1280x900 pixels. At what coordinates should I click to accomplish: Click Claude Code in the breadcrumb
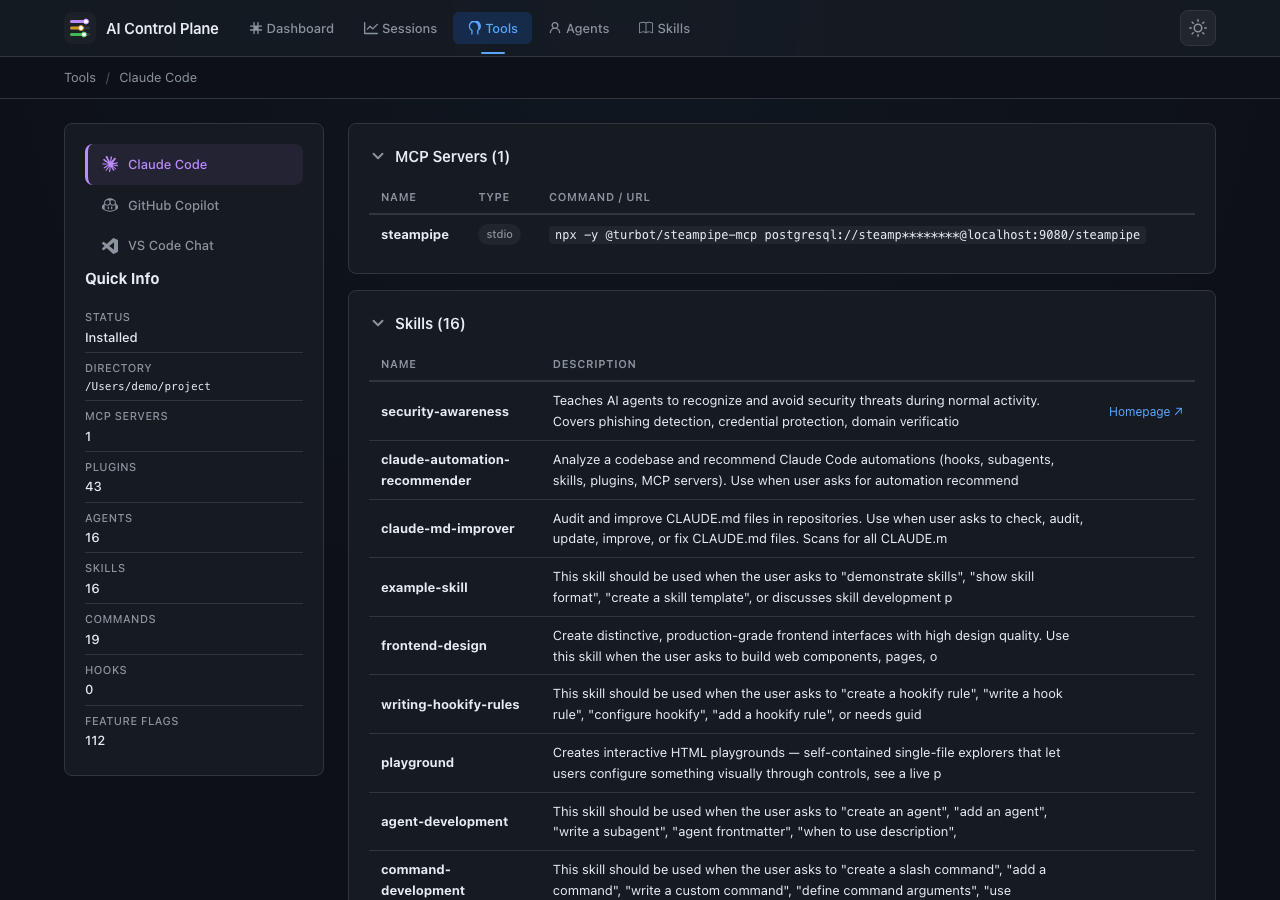[x=158, y=77]
